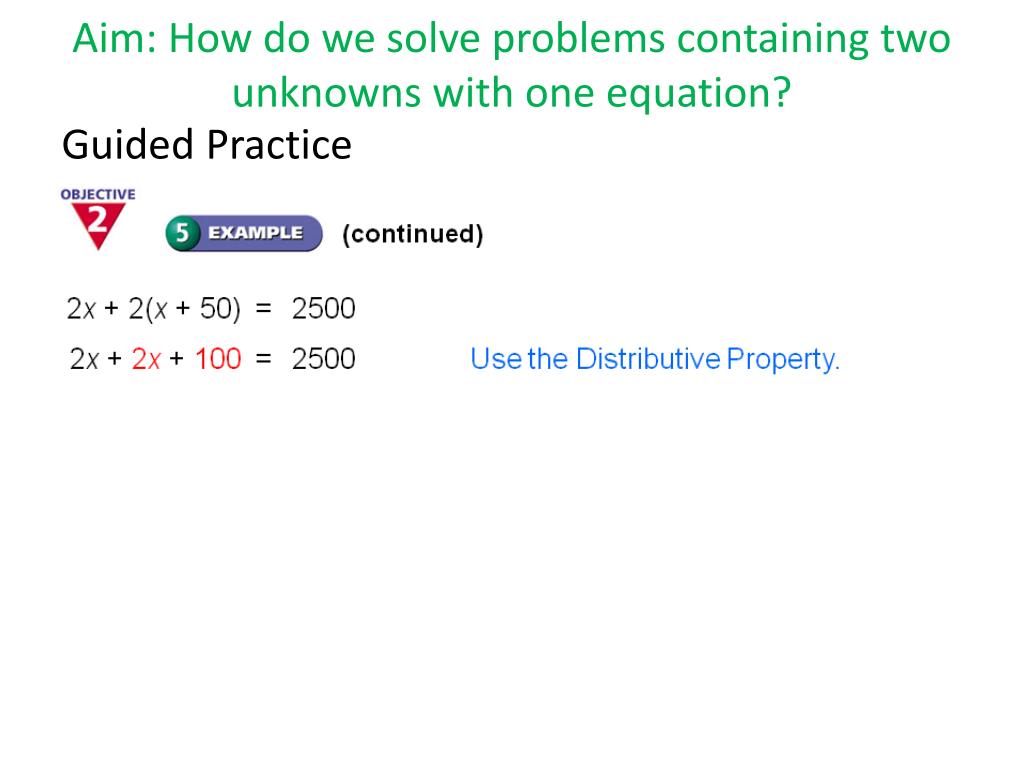Image resolution: width=1024 pixels, height=768 pixels.
Task: Click the word 'Aim:' in the title
Action: [x=115, y=39]
